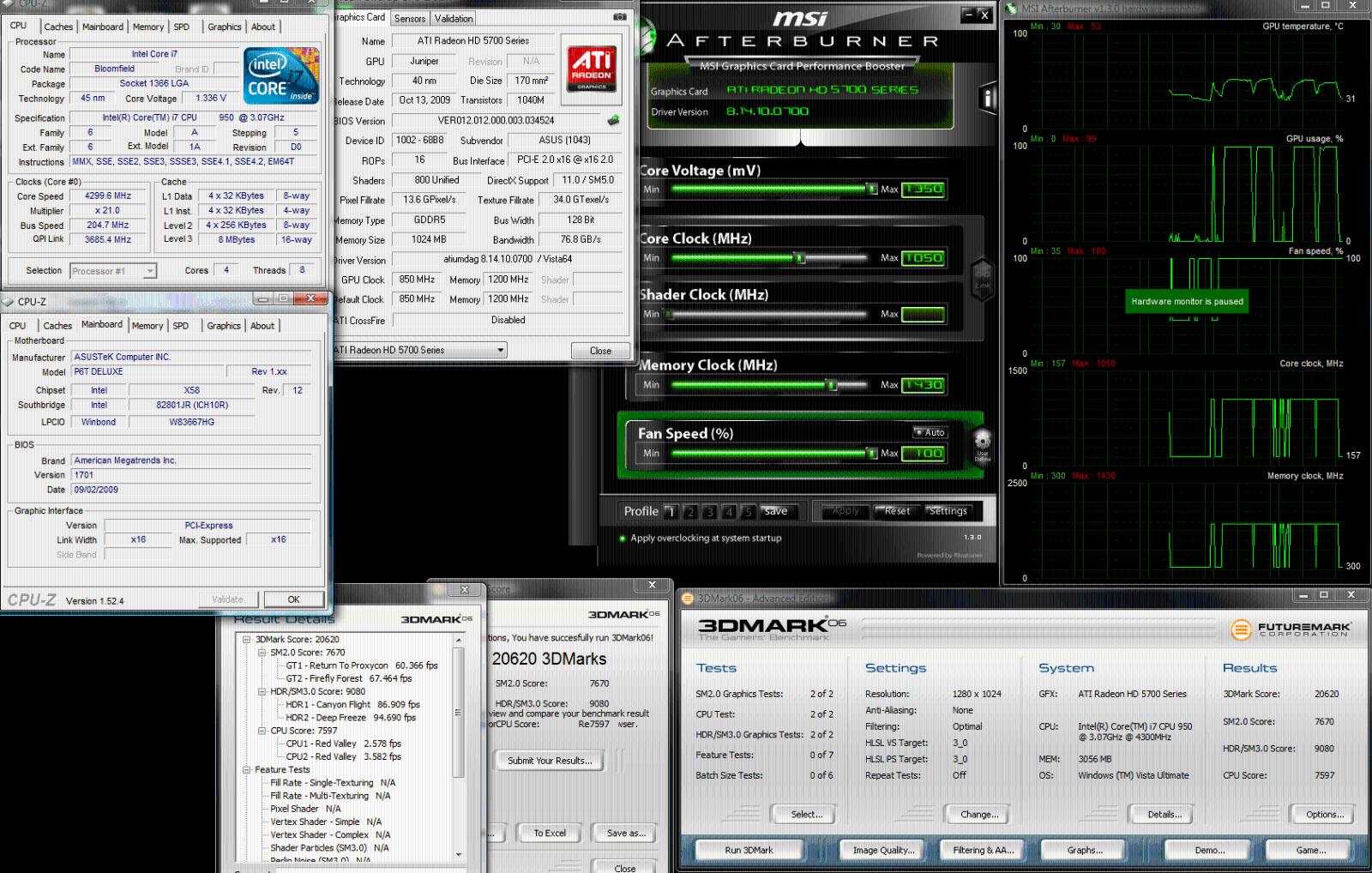Viewport: 1372px width, 873px height.
Task: Select Afterburner profile slot 4
Action: (729, 512)
